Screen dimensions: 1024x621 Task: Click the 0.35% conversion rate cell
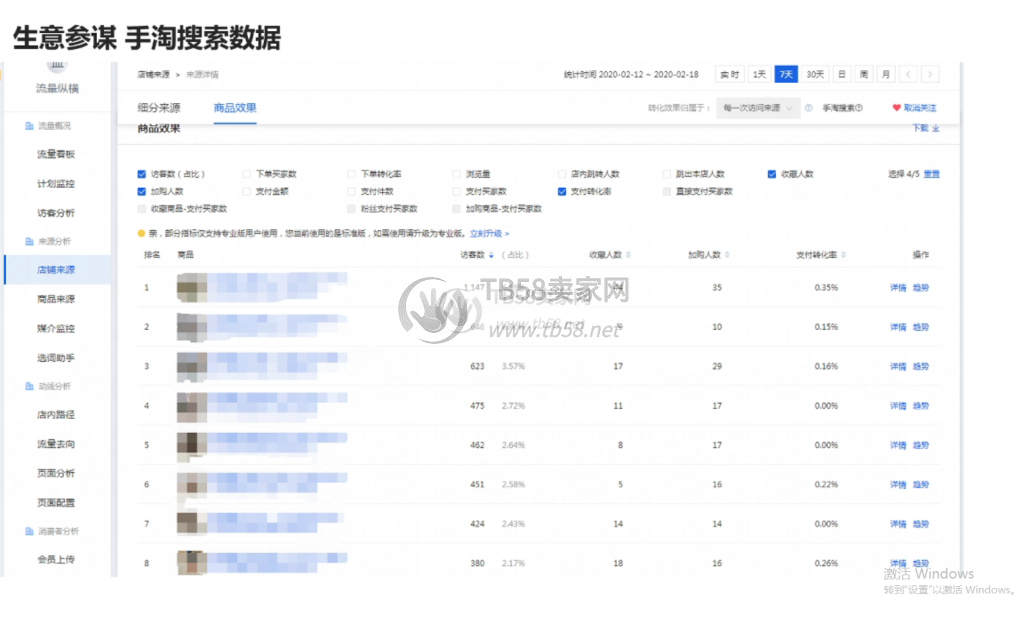click(x=826, y=288)
